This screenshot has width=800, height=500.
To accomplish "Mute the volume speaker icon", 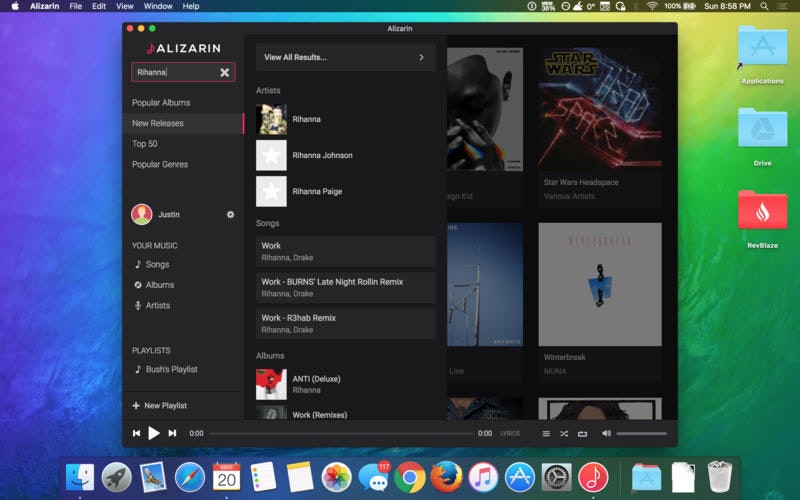I will point(606,433).
